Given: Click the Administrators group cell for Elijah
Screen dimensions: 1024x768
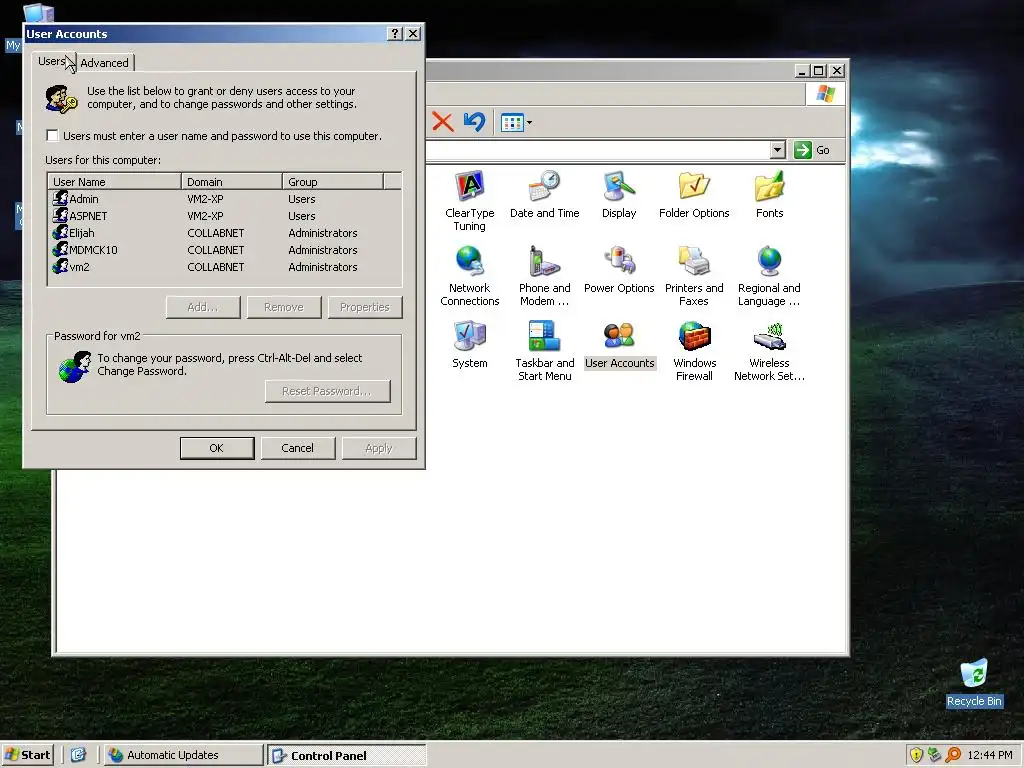Looking at the screenshot, I should (x=323, y=232).
